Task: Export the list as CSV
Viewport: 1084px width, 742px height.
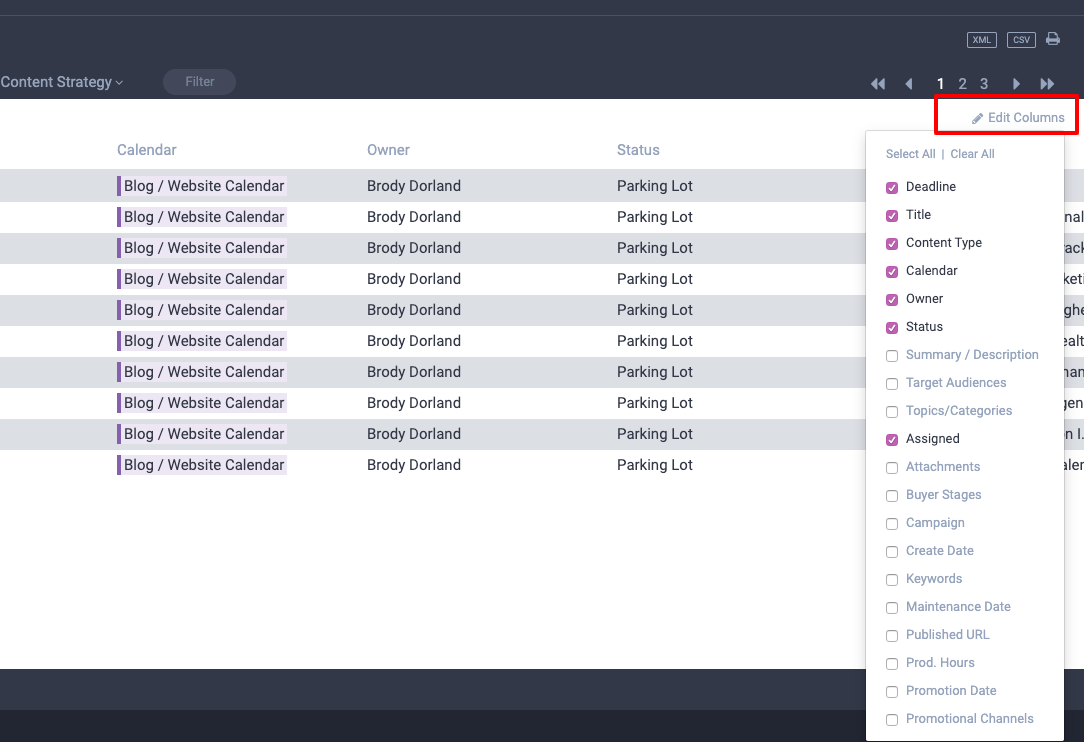Action: coord(1021,40)
